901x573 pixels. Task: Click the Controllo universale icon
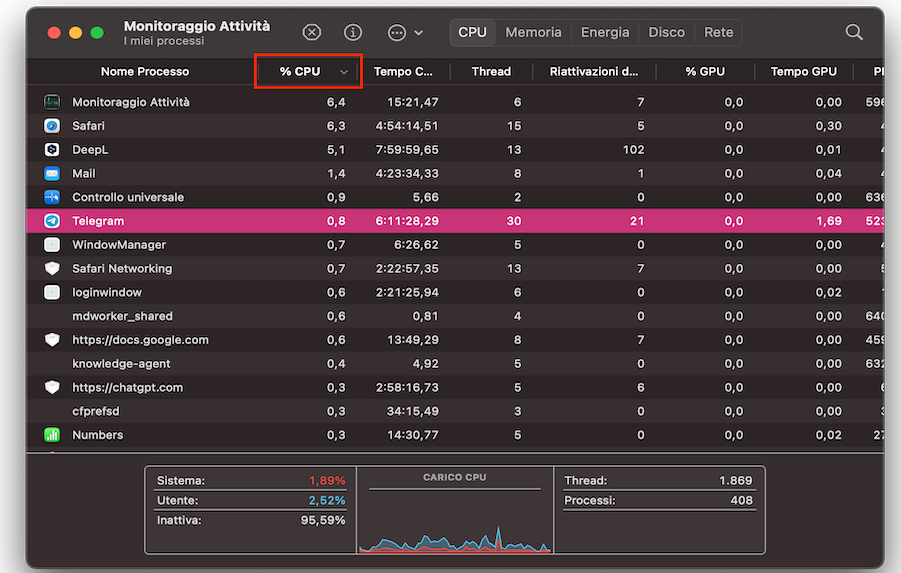coord(52,197)
